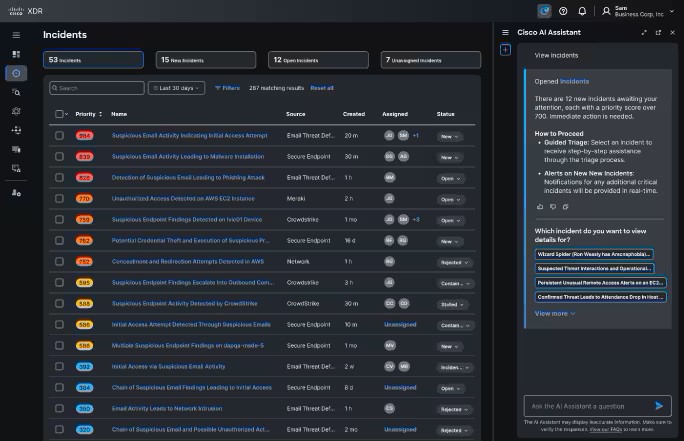
Task: Pop out the AI Assistant in a new window
Action: [658, 32]
